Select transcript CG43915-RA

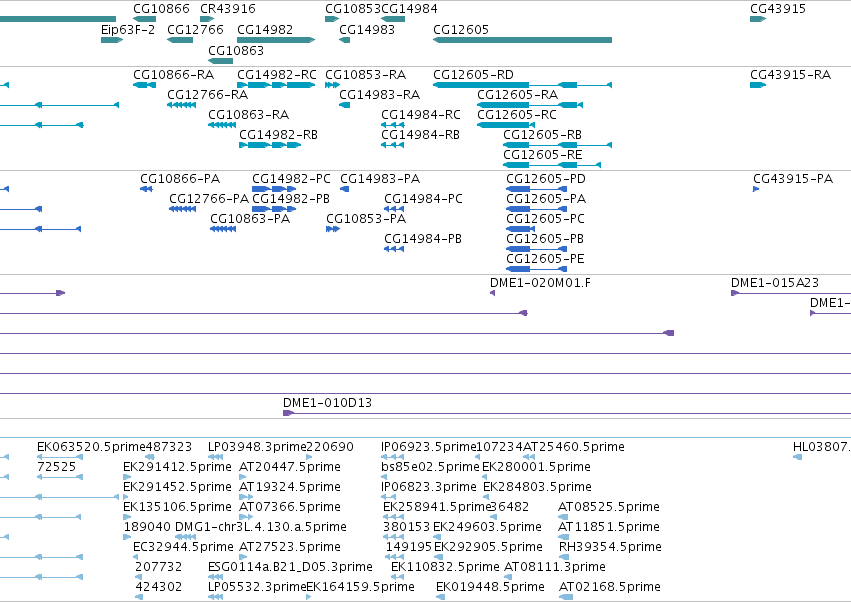pyautogui.click(x=790, y=75)
